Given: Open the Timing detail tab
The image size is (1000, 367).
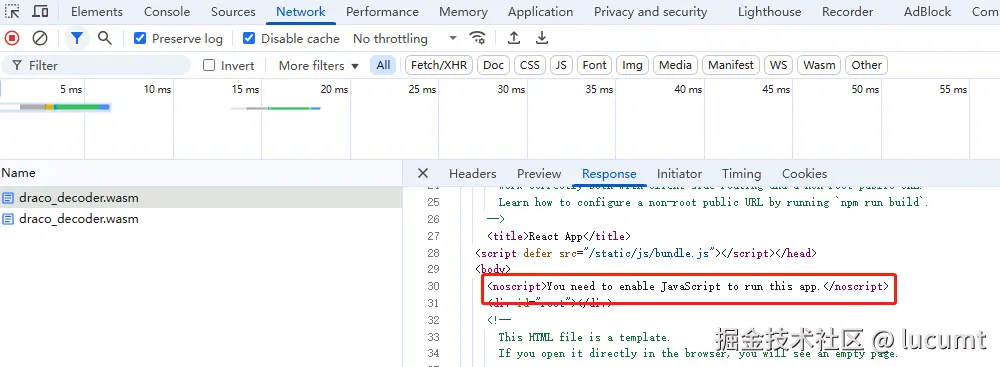Looking at the screenshot, I should pos(741,174).
